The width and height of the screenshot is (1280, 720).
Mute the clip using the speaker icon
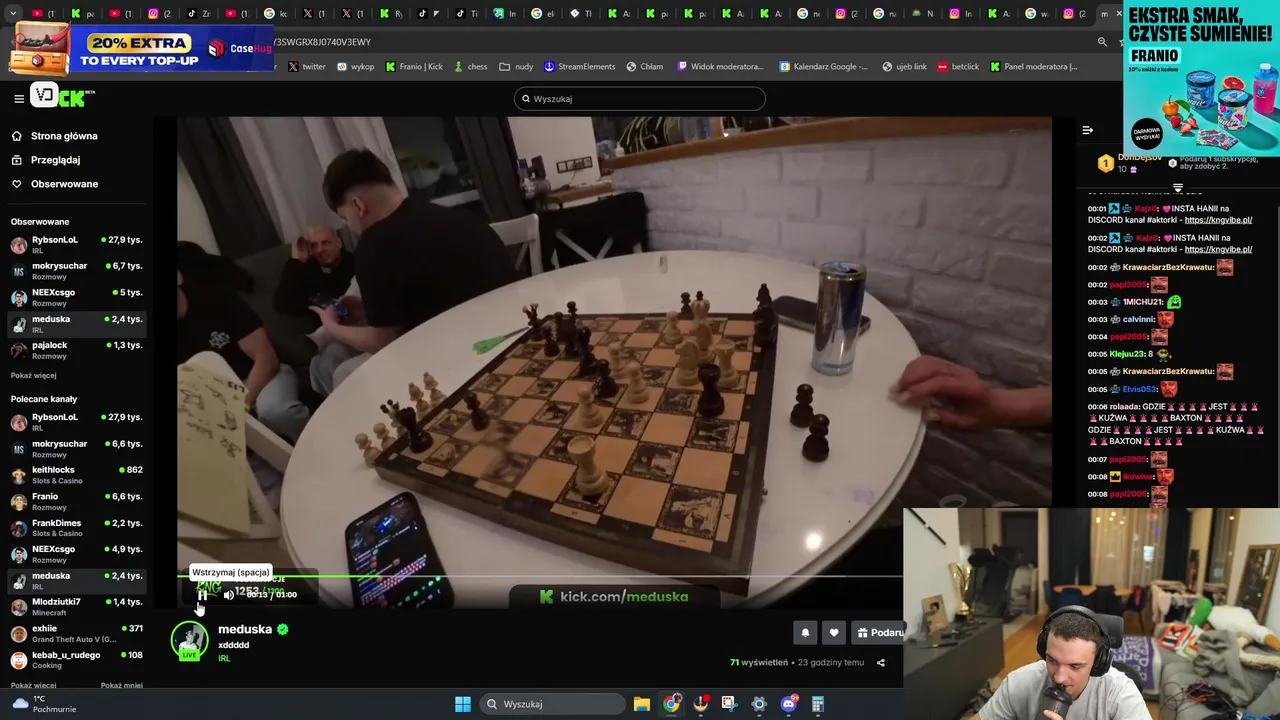[228, 595]
